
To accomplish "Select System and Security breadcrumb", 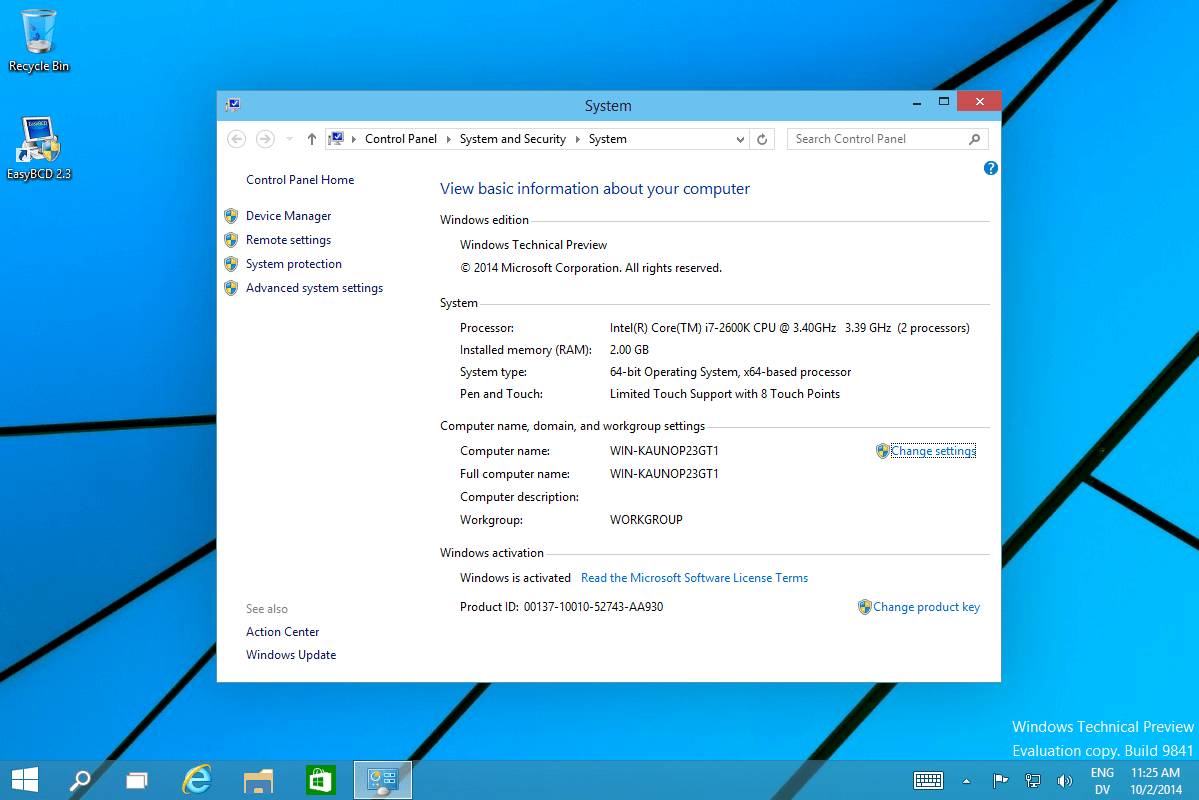I will 512,138.
